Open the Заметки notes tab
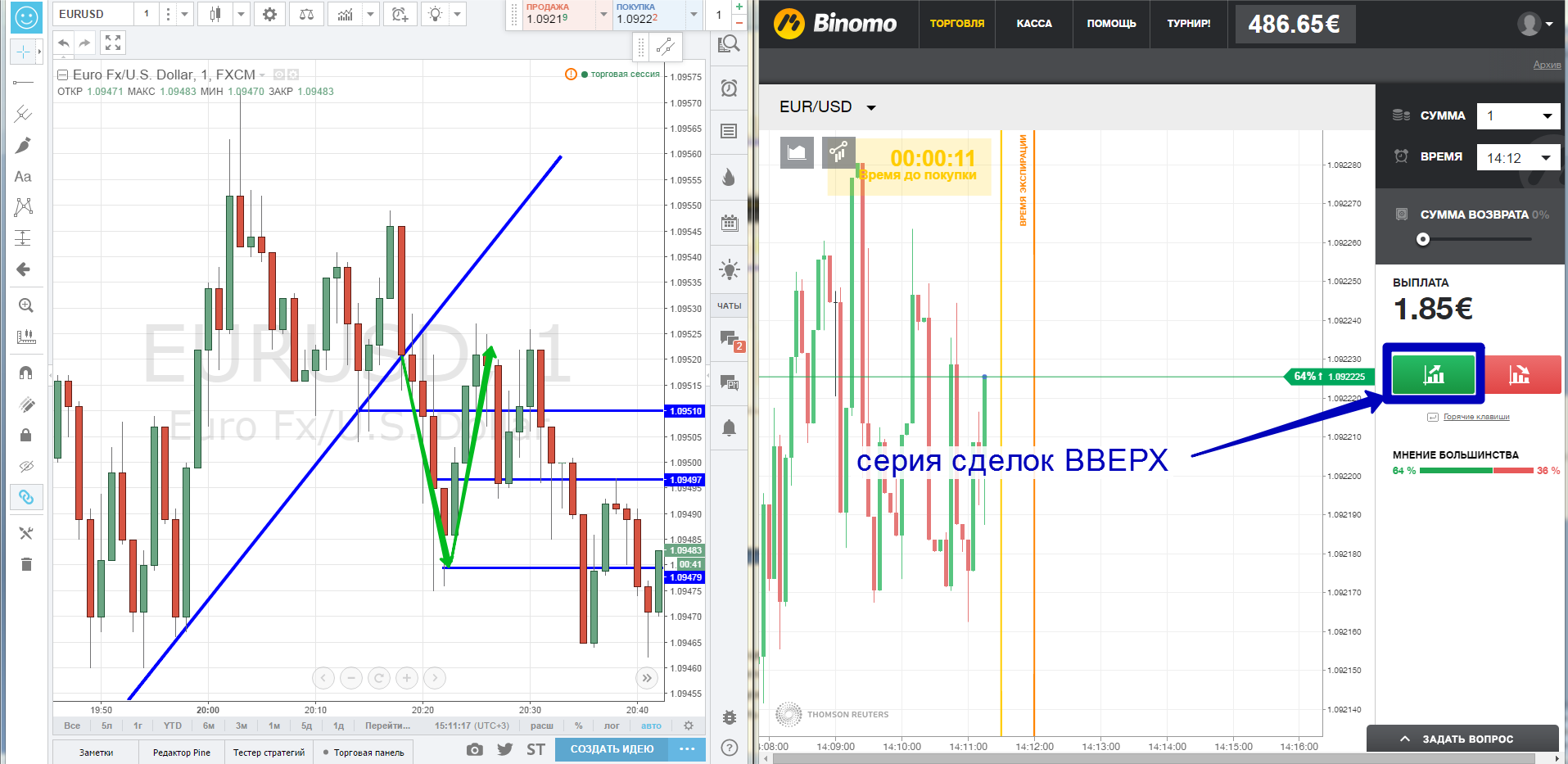 coord(96,753)
